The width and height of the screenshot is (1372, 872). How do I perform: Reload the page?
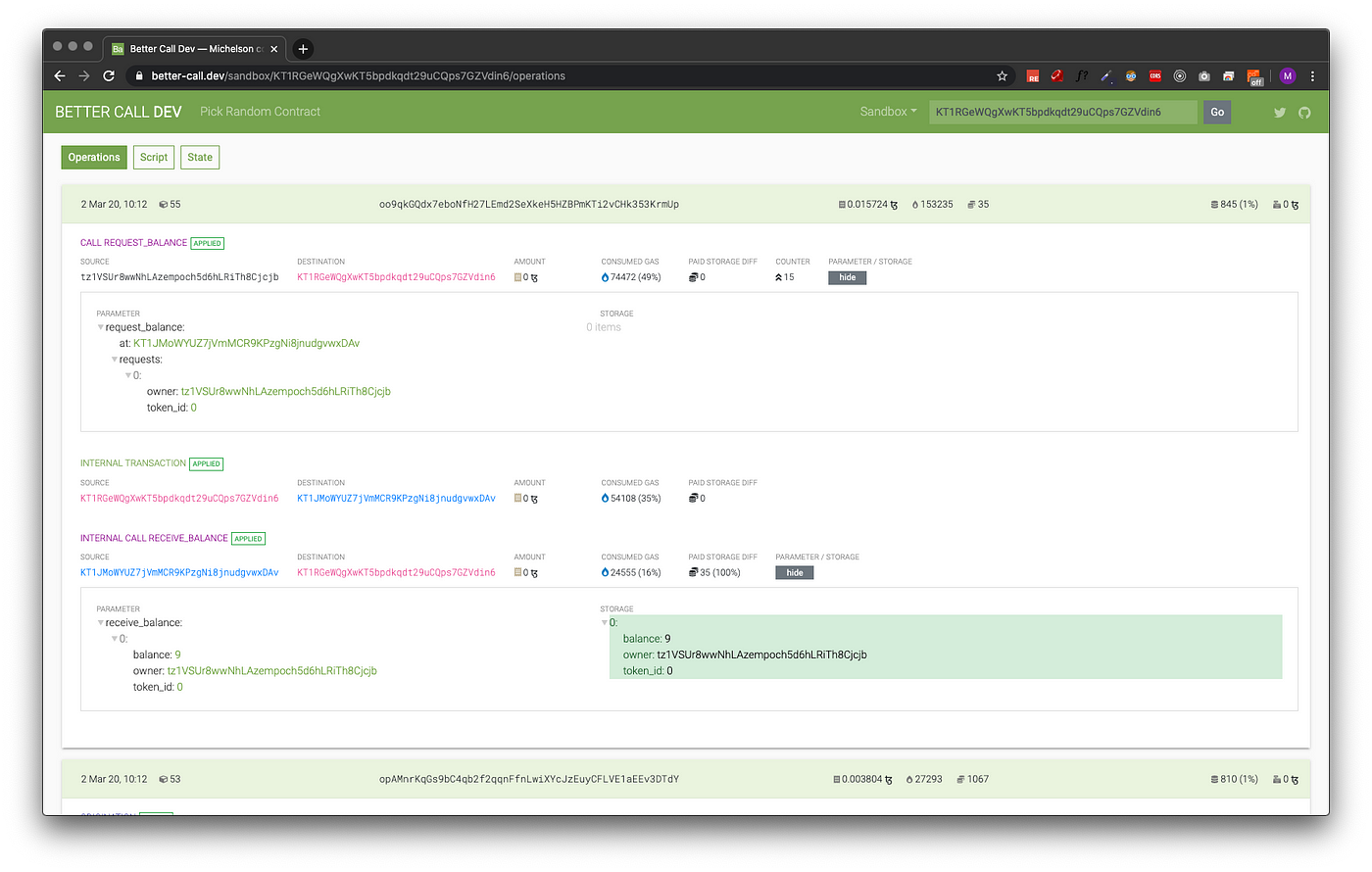pyautogui.click(x=109, y=75)
